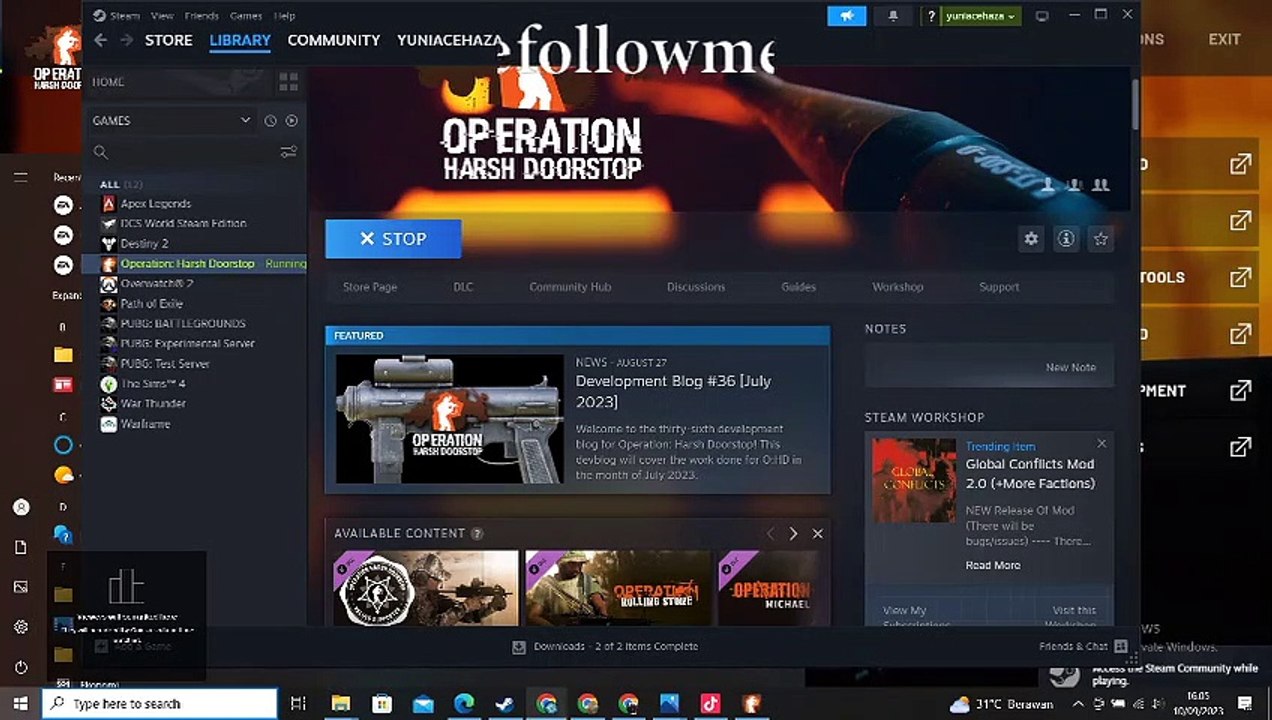
Task: Open Steam from the Windows taskbar
Action: pos(505,704)
